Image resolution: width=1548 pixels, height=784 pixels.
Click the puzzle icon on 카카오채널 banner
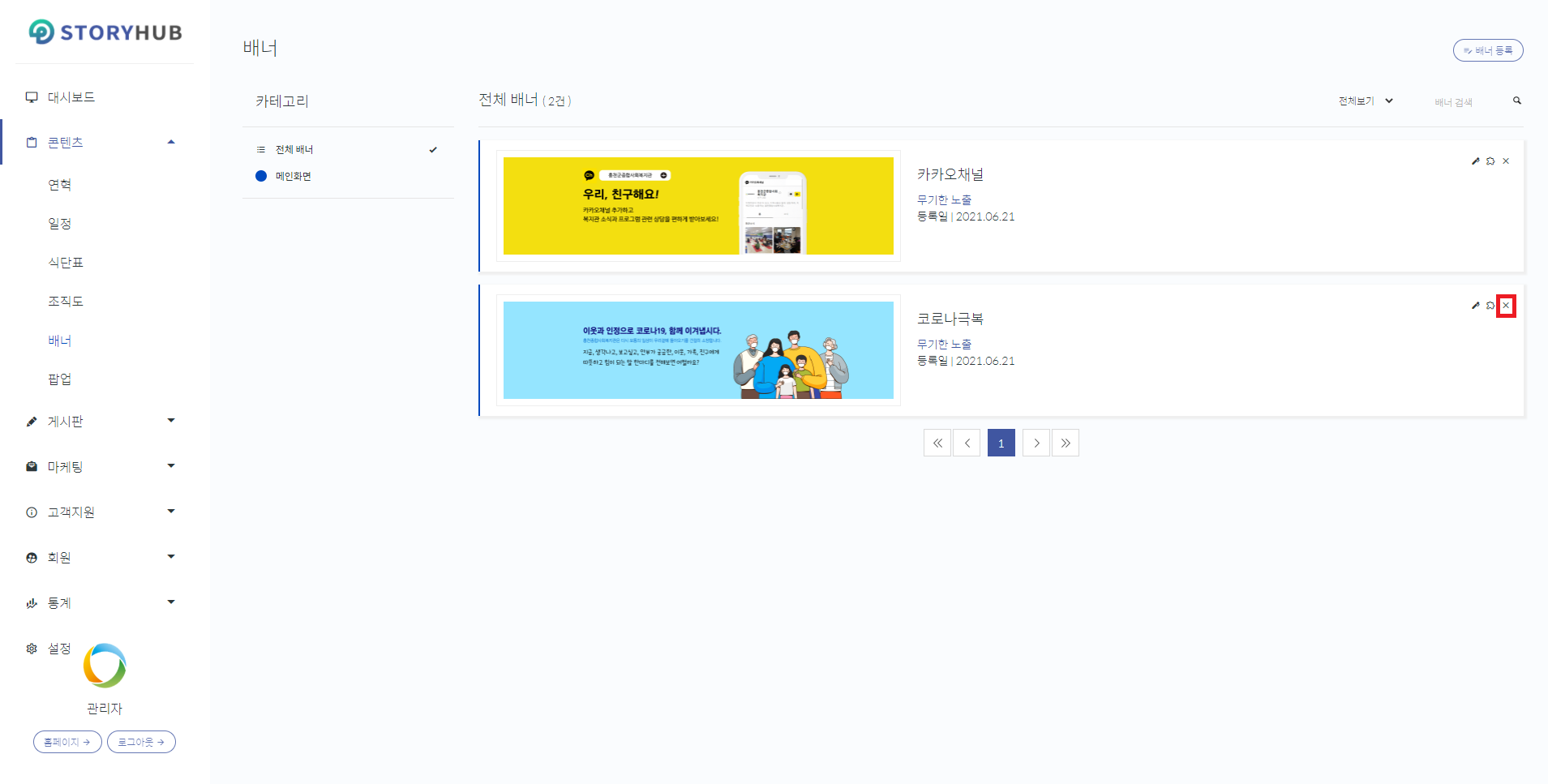tap(1490, 161)
